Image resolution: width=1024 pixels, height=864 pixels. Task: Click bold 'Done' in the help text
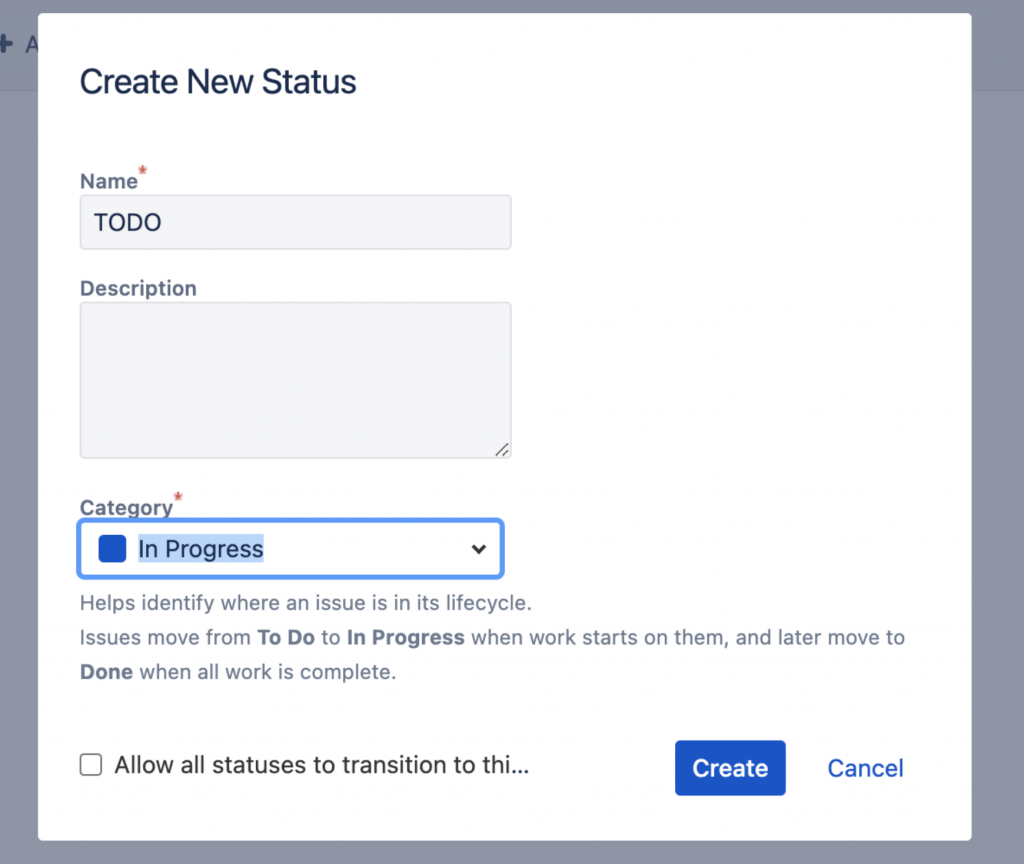(106, 672)
